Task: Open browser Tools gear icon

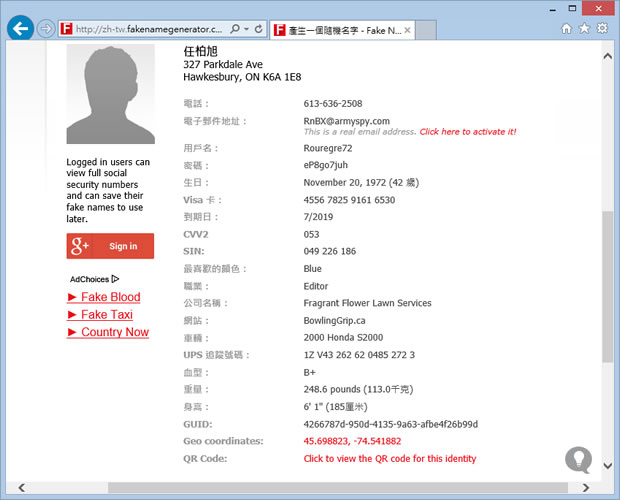Action: (603, 28)
